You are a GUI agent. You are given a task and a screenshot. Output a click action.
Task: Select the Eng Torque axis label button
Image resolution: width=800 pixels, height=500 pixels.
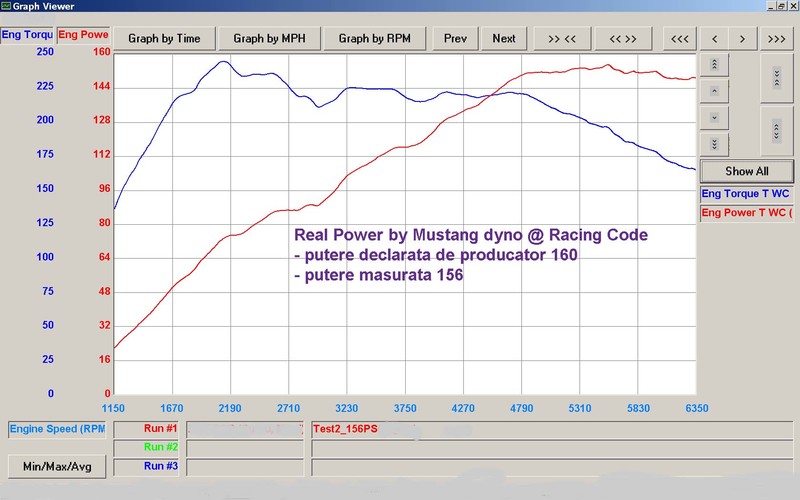click(x=27, y=35)
